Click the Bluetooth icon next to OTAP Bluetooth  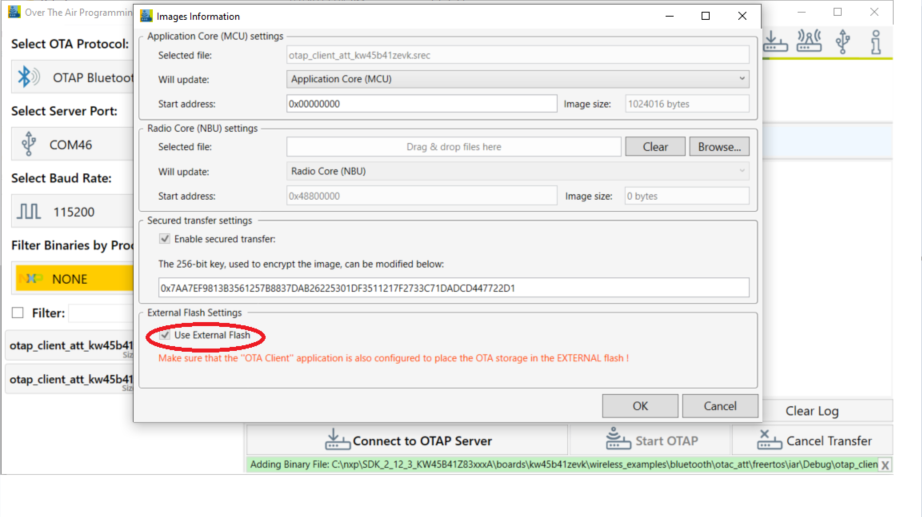click(x=27, y=77)
